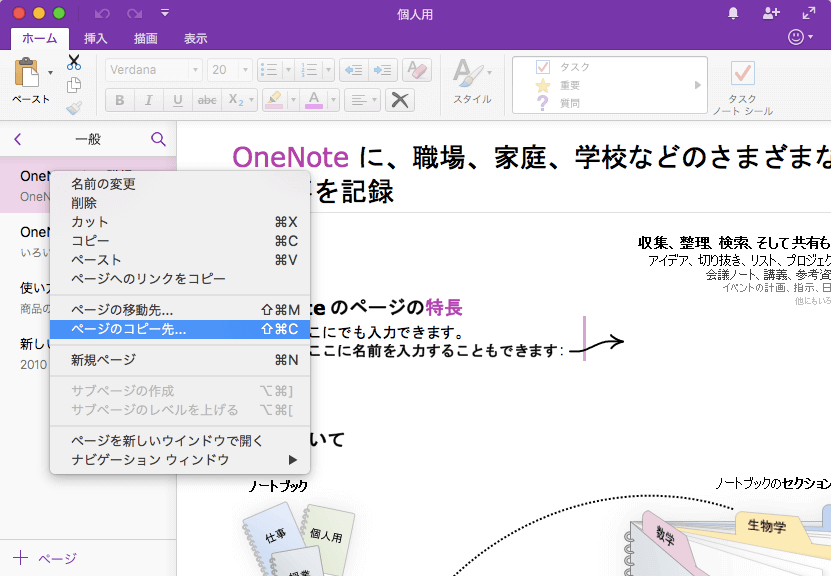Choose 名前の変更 from context menu
Screen dimensions: 831x576
coord(180,184)
